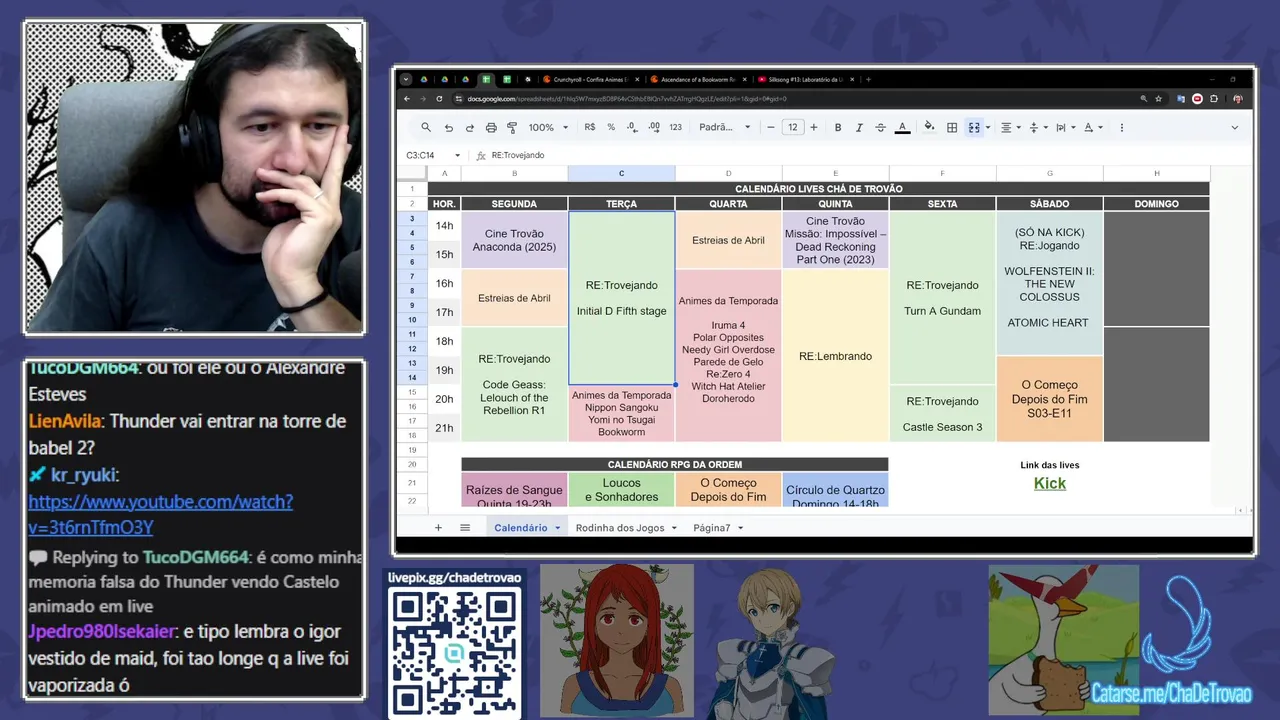Open the text color picker
The height and width of the screenshot is (720, 1280).
point(902,128)
